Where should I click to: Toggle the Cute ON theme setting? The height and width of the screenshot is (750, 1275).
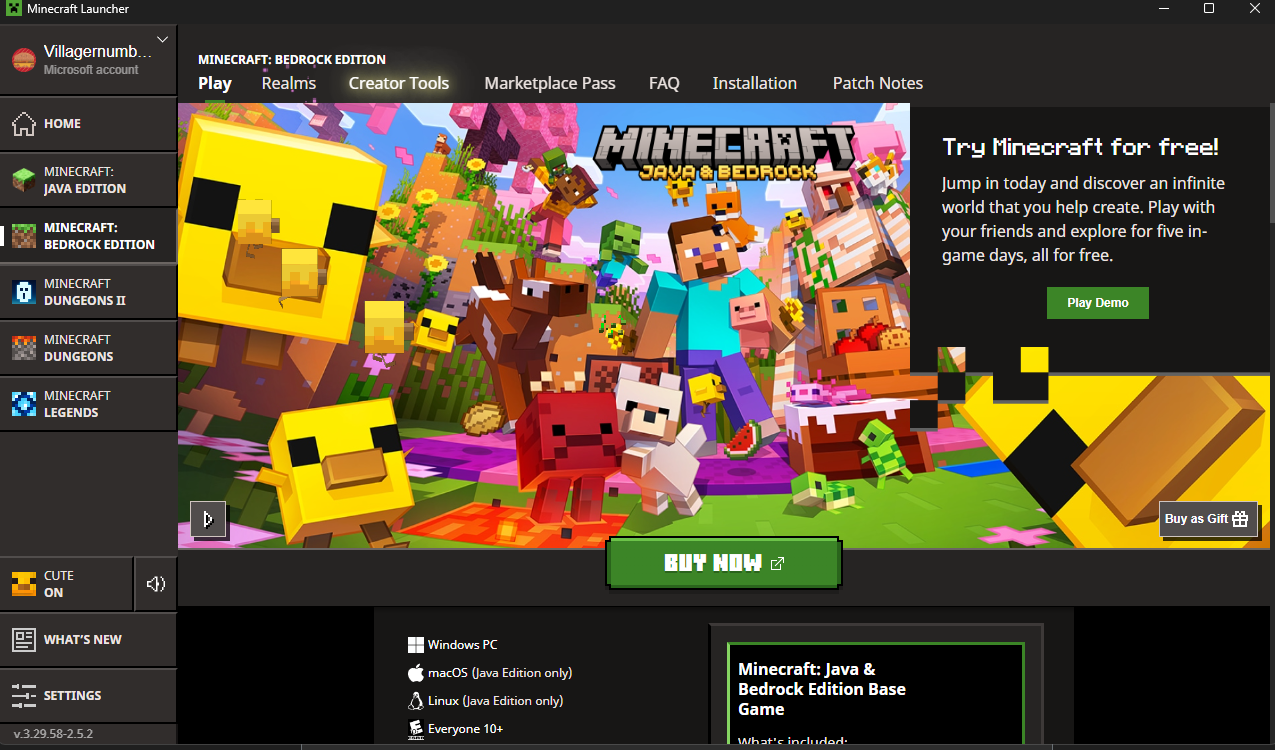pyautogui.click(x=66, y=584)
